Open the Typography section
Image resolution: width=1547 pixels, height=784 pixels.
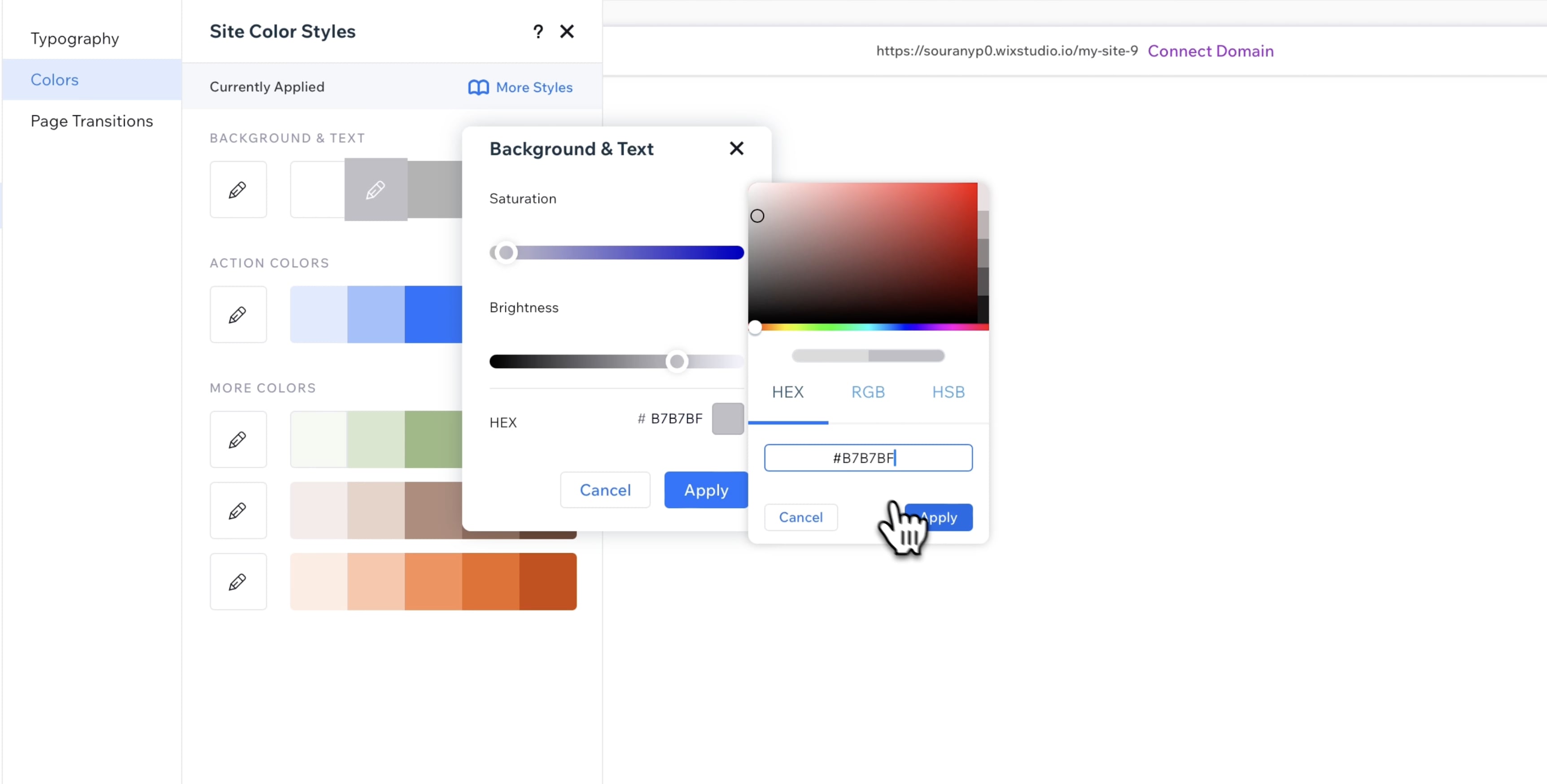(x=74, y=38)
